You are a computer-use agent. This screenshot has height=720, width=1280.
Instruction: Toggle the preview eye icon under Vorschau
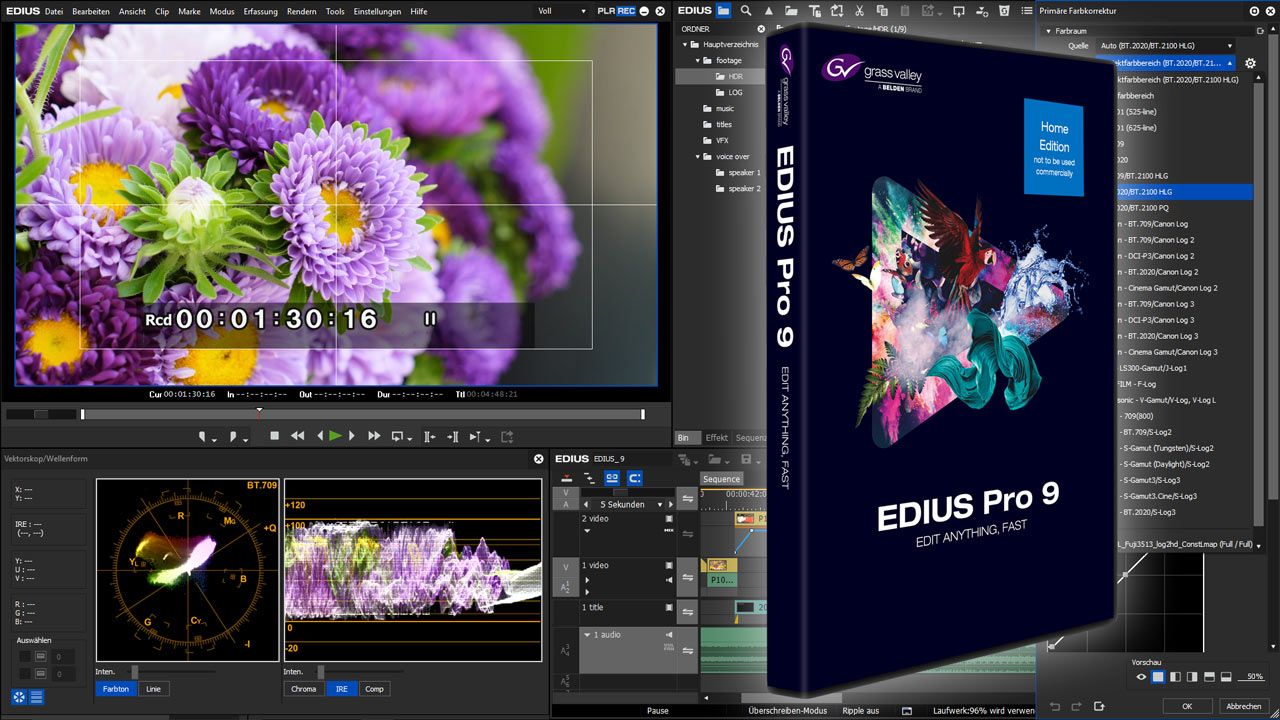point(1141,677)
